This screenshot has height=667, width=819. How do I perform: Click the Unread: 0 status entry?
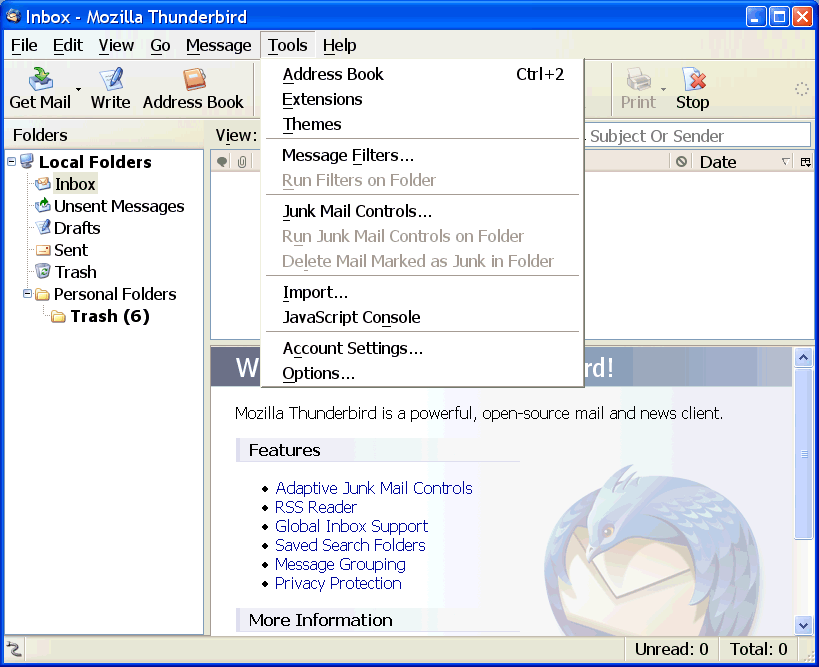[672, 649]
